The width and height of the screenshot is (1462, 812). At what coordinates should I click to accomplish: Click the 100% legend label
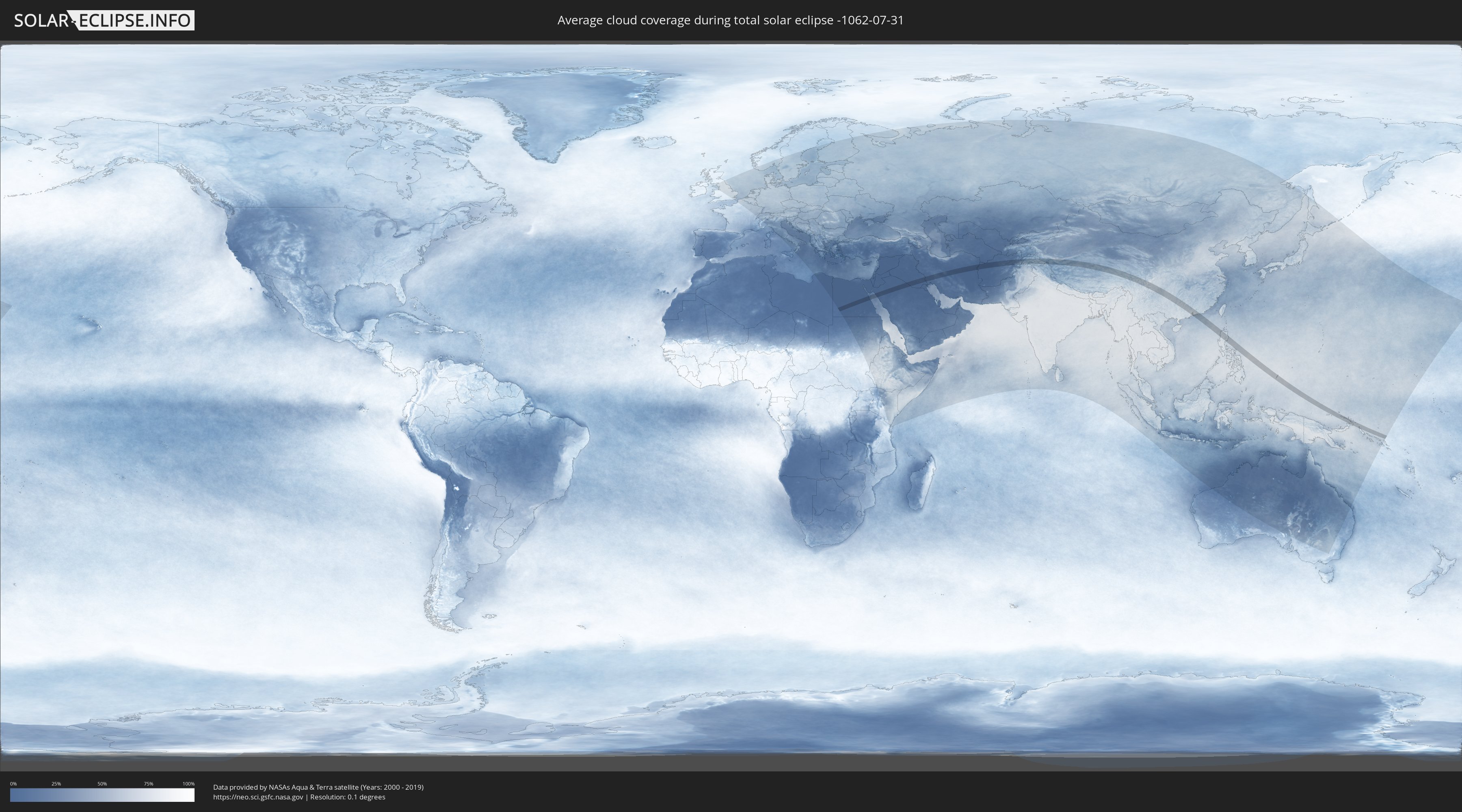188,784
